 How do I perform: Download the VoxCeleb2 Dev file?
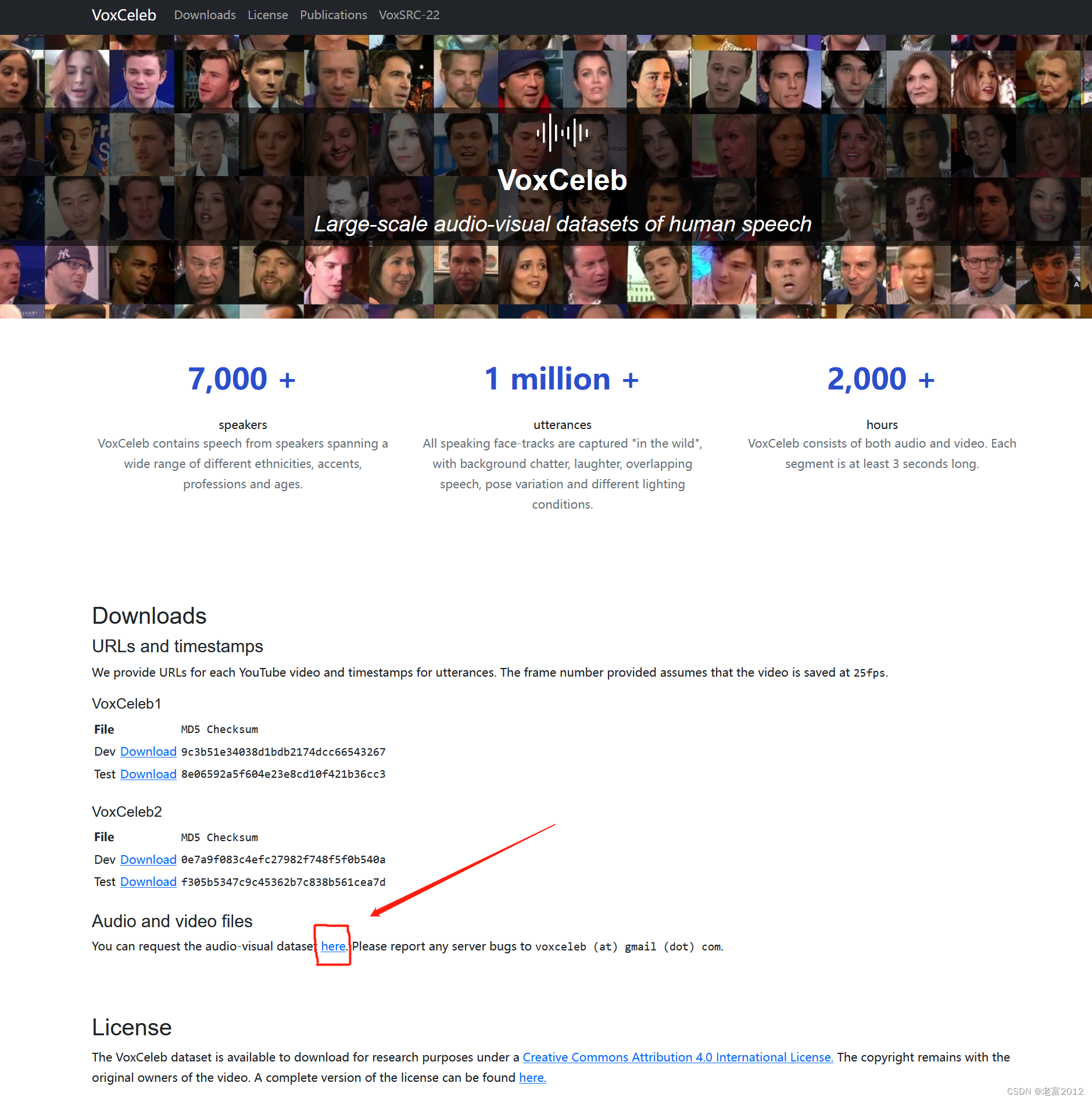pyautogui.click(x=148, y=860)
